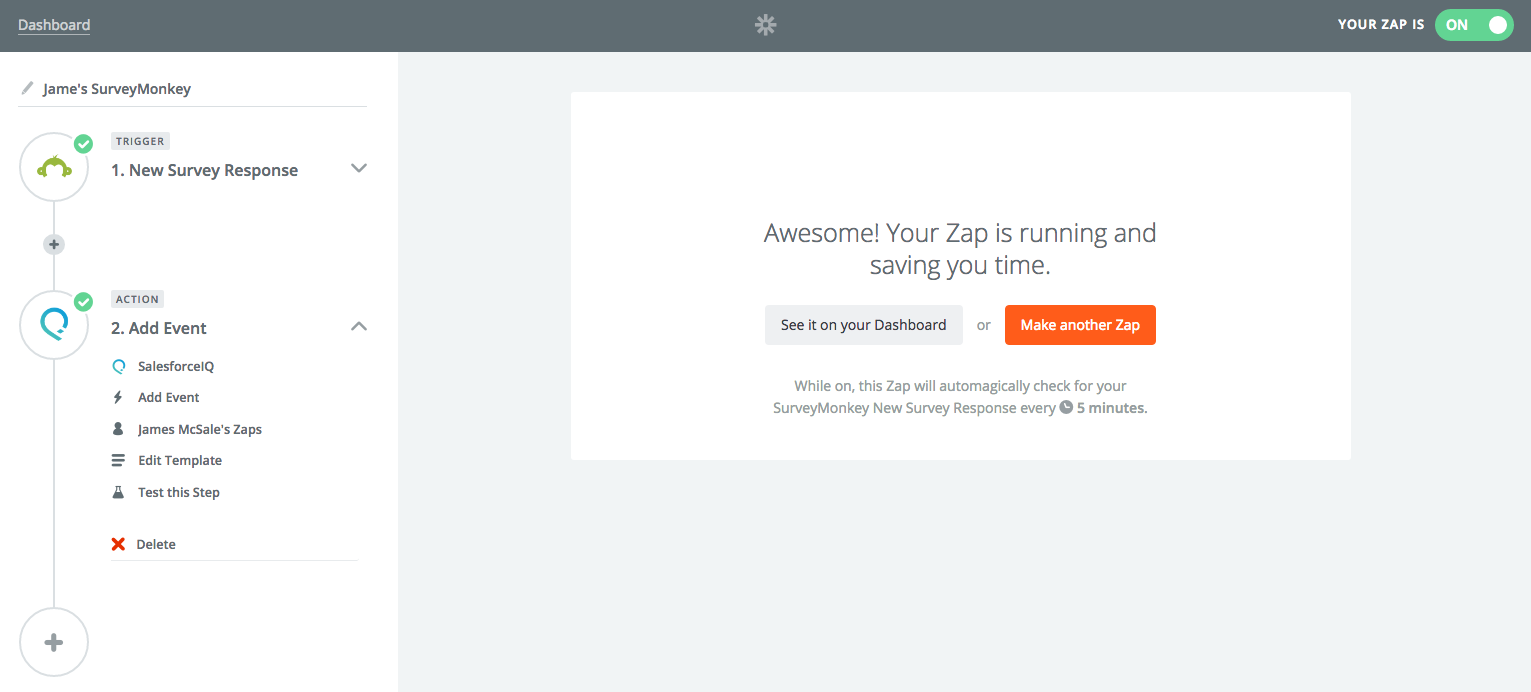Viewport: 1531px width, 692px height.
Task: Click See it on your Dashboard button
Action: click(x=864, y=325)
